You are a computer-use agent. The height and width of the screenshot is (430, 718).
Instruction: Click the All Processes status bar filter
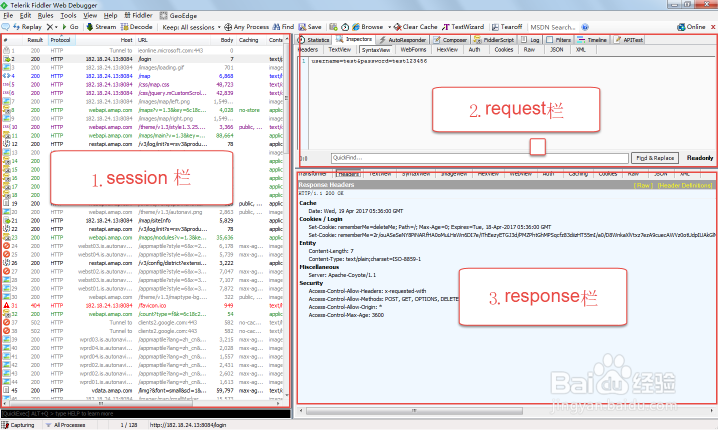(x=65, y=425)
